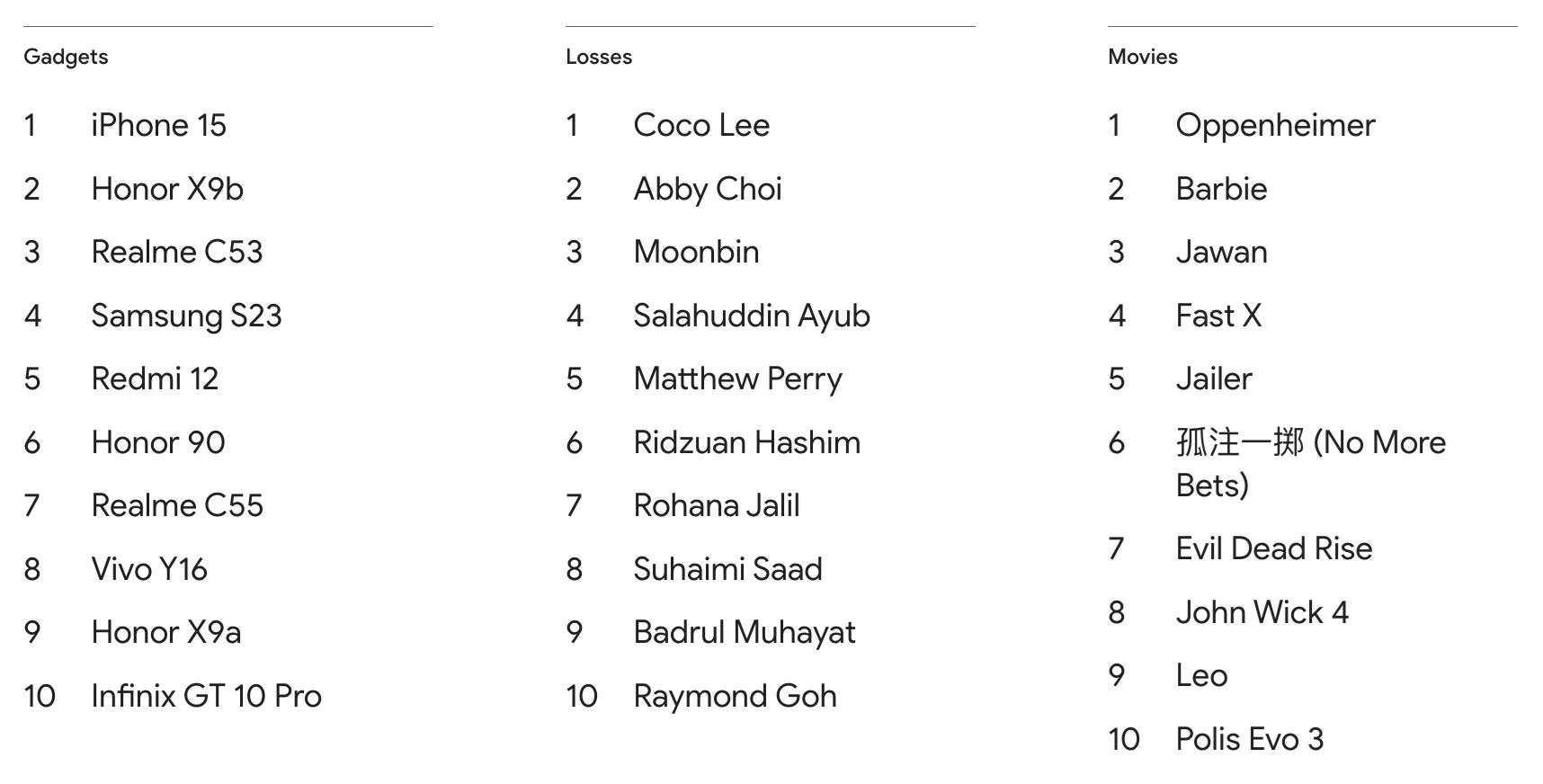Click the Movies category heading

coord(1142,57)
